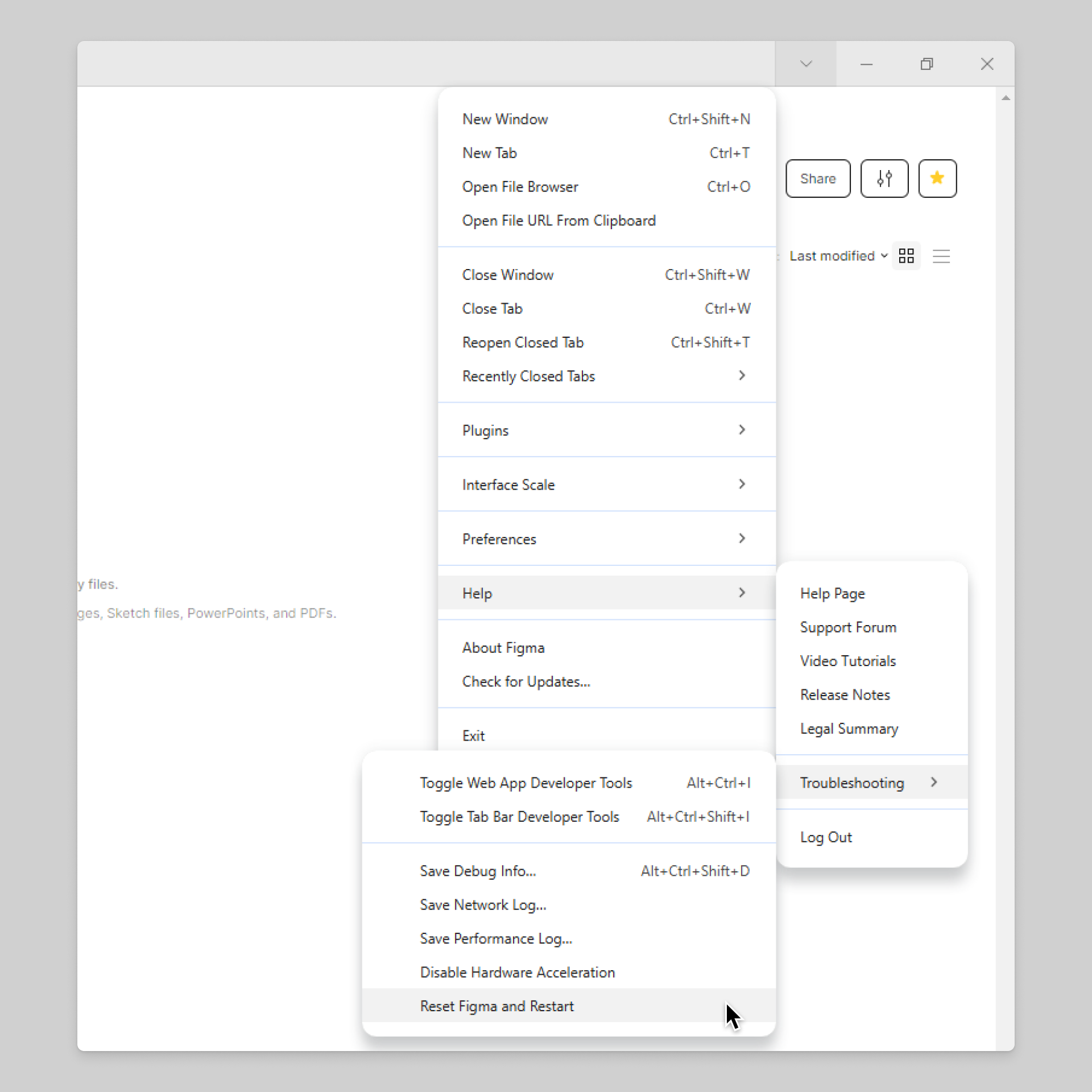Click the yellow star favorite button
Image resolution: width=1092 pixels, height=1092 pixels.
(937, 179)
